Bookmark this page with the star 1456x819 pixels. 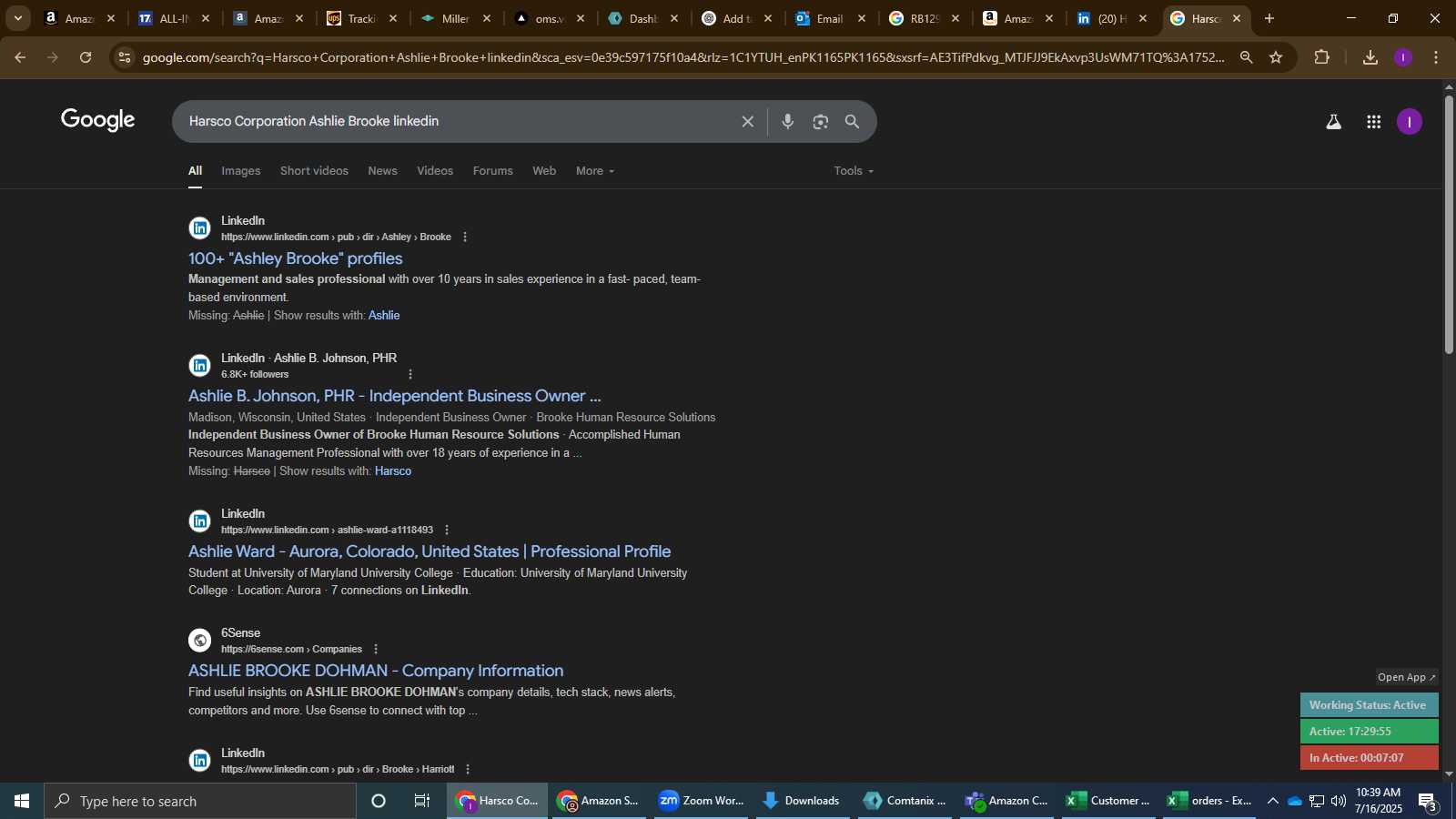click(1276, 57)
